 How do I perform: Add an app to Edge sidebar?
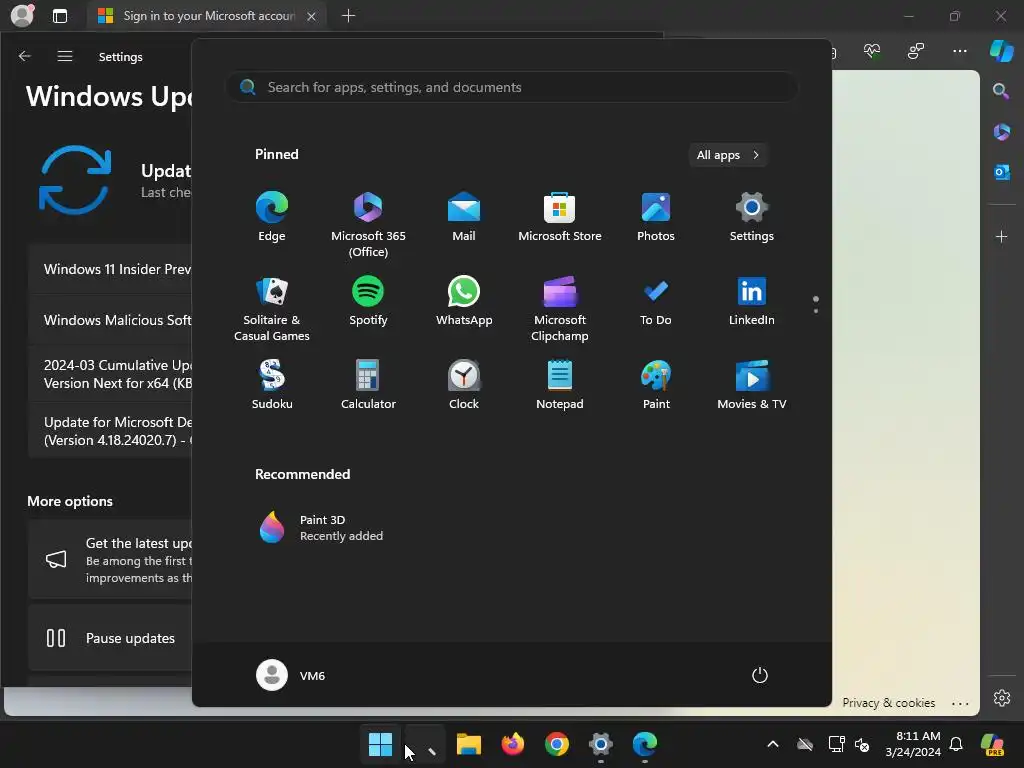[x=1001, y=236]
